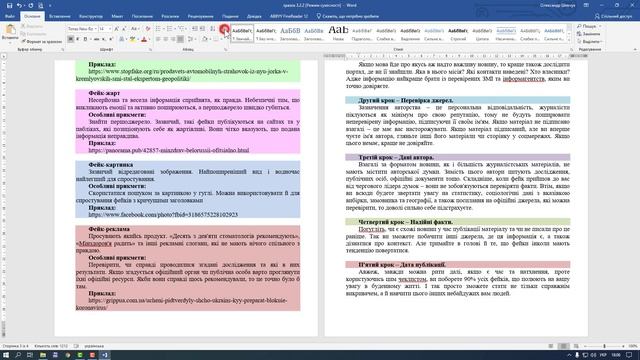Toggle italic formatting
This screenshot has width=640, height=360.
78,39
